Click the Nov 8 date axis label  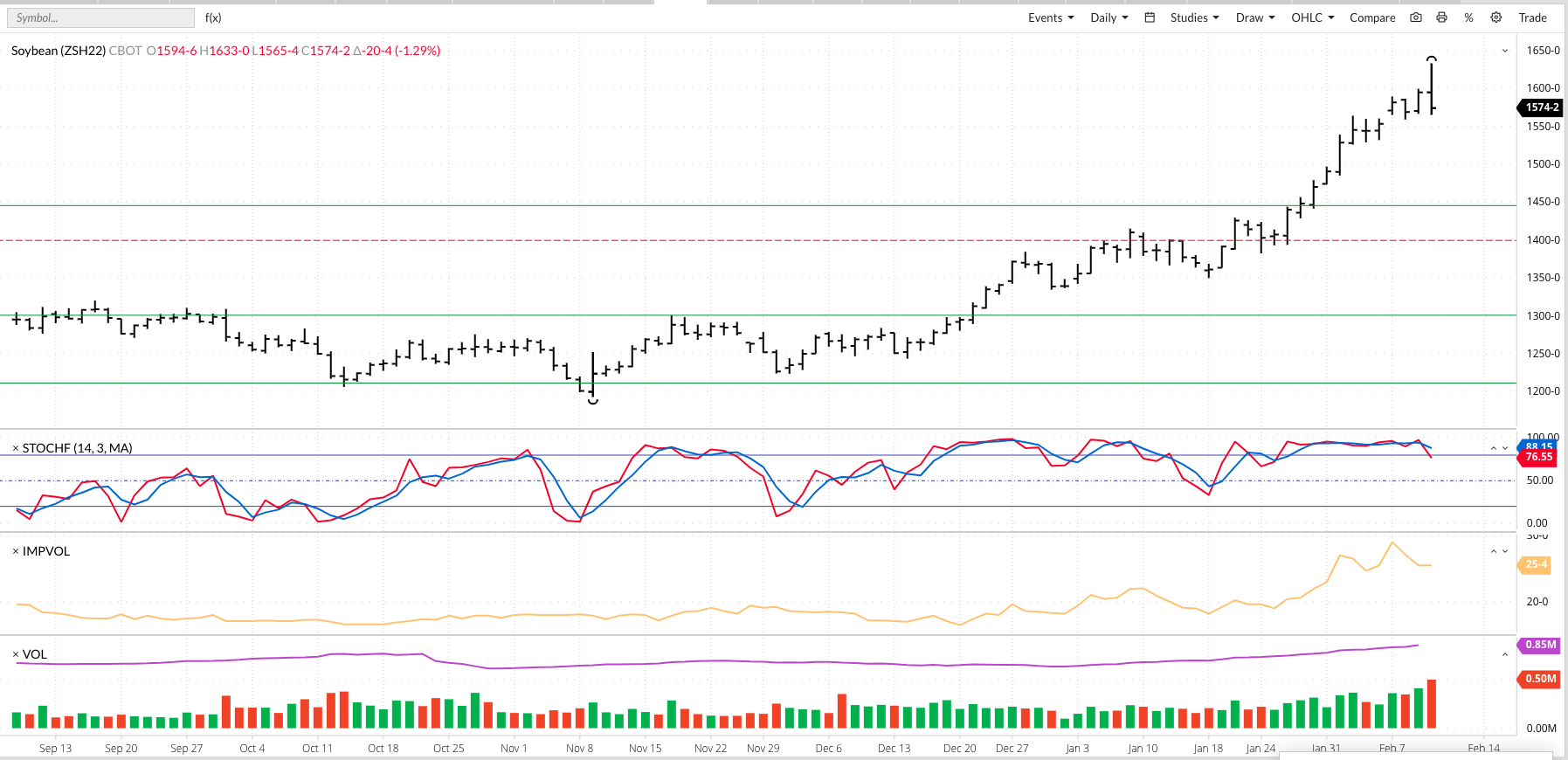[580, 749]
